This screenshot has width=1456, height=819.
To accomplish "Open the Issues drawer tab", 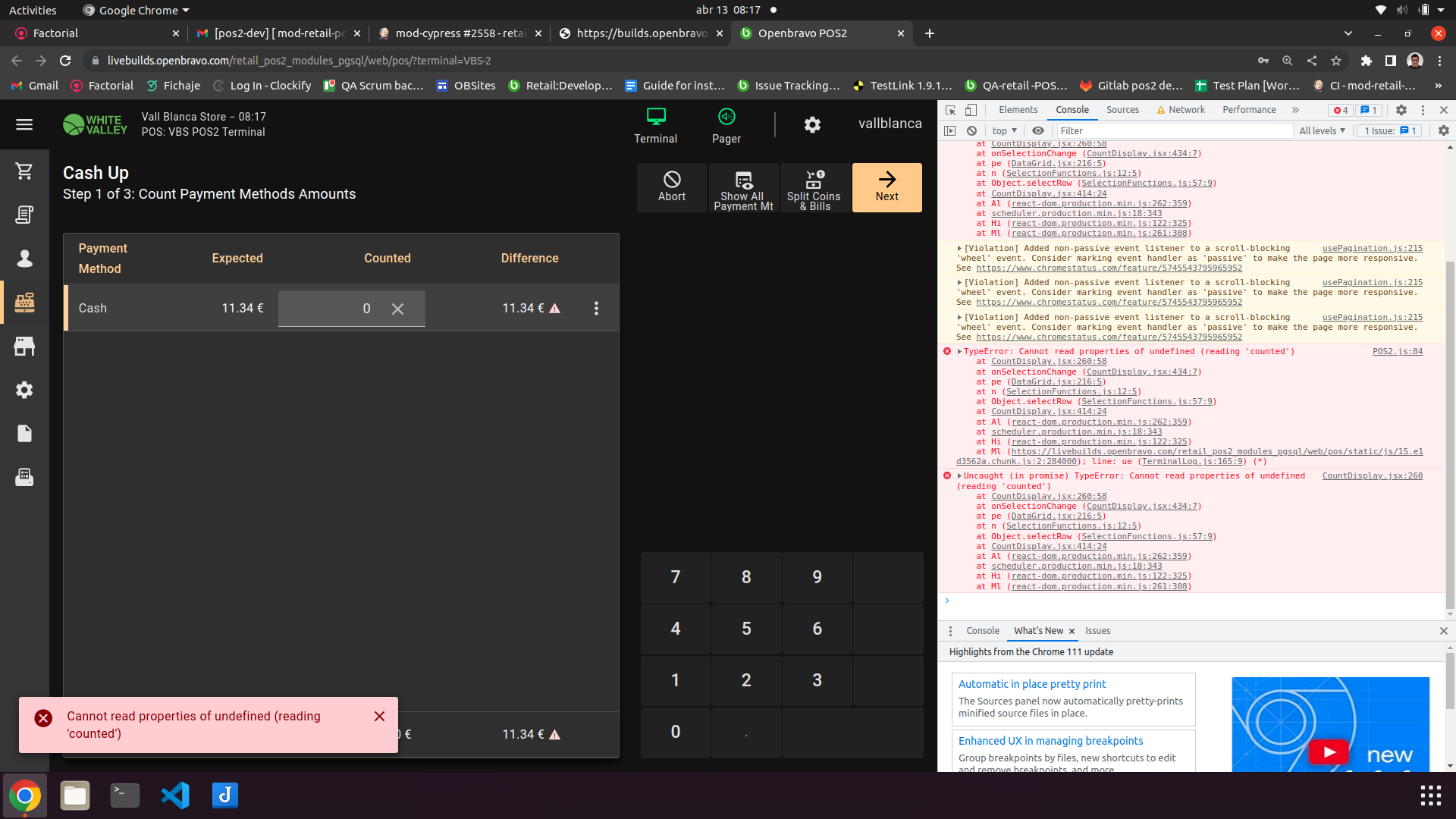I will coord(1097,631).
